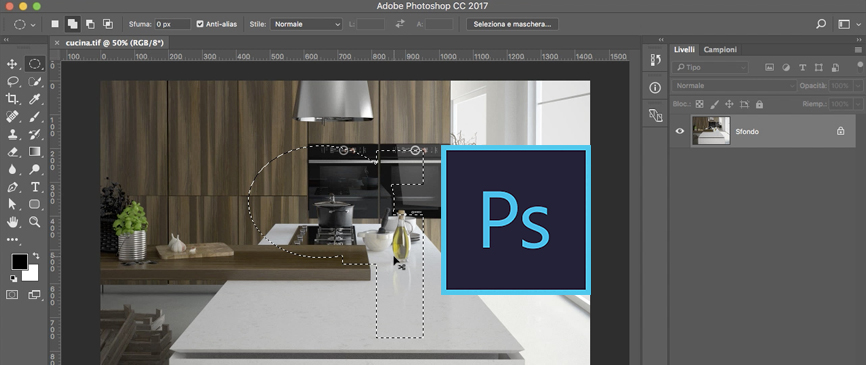Select the Eraser tool
The image size is (866, 365).
12,152
